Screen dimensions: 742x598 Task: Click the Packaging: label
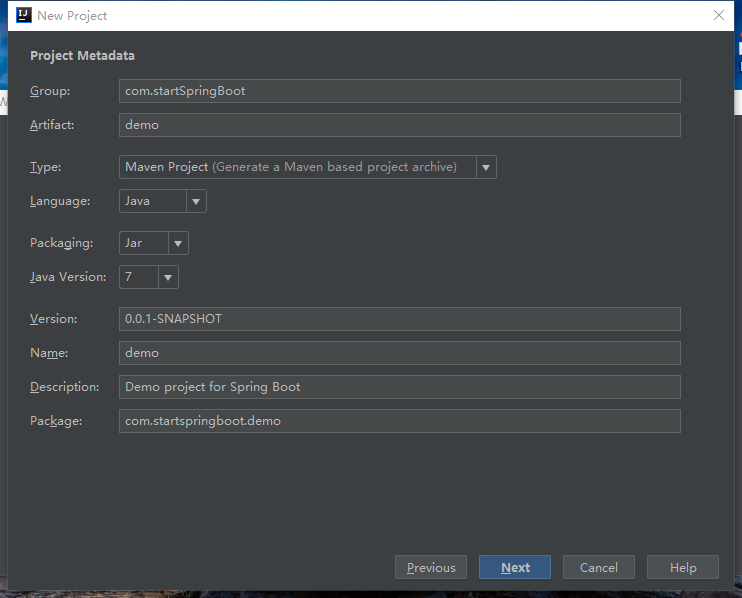pyautogui.click(x=62, y=243)
